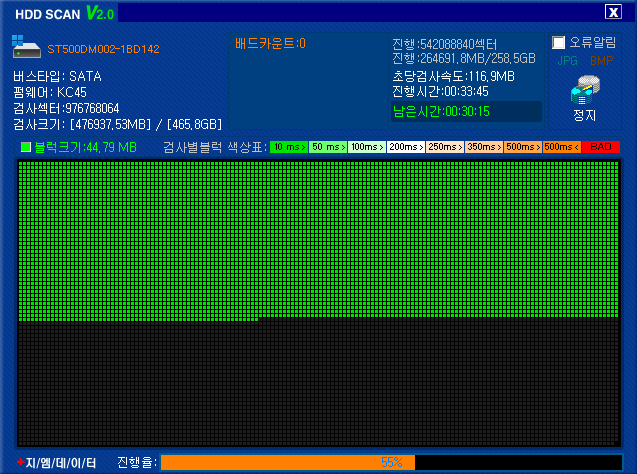Click the 펌웨어: KC45 firmware text
The width and height of the screenshot is (637, 474).
[50, 92]
